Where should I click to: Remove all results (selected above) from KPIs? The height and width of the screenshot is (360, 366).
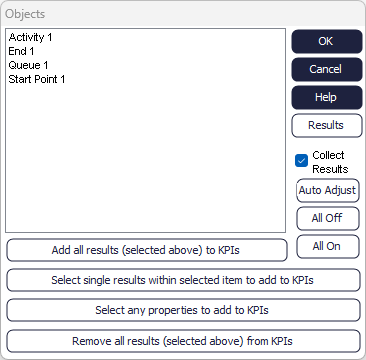pos(183,341)
